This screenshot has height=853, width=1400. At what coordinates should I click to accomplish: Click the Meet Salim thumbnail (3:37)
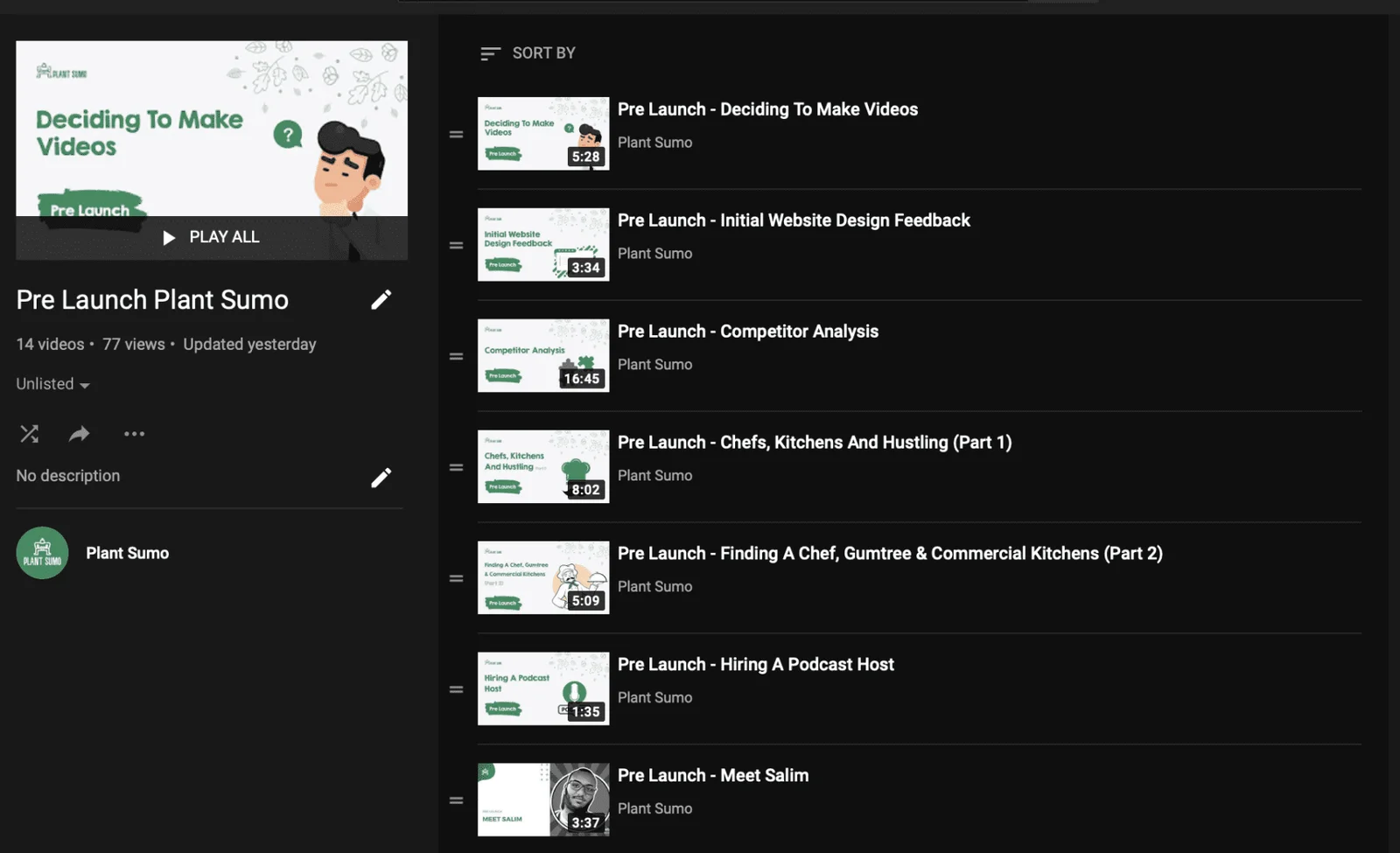click(x=543, y=800)
